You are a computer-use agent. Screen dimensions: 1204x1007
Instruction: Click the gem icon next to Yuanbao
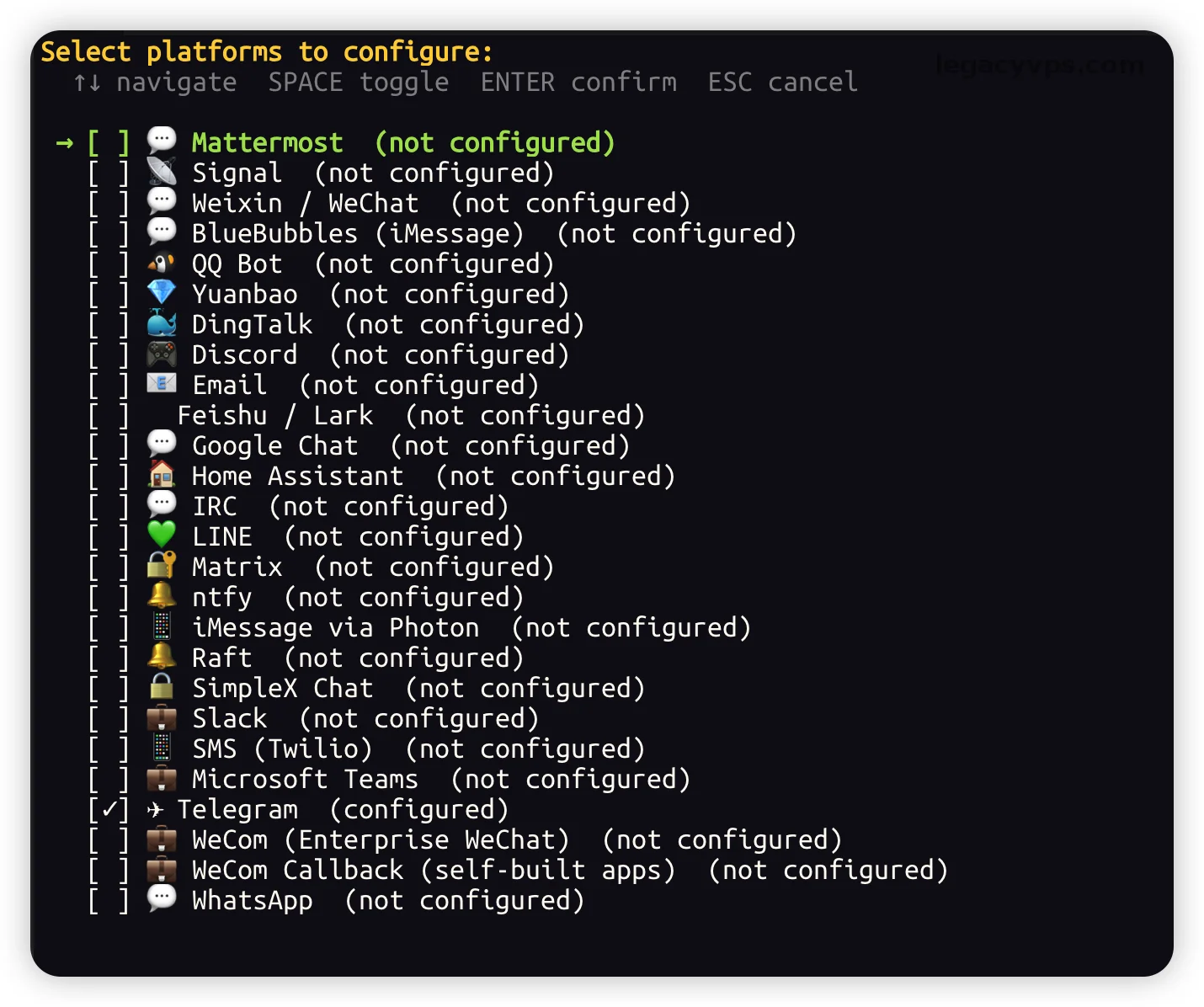click(x=162, y=293)
